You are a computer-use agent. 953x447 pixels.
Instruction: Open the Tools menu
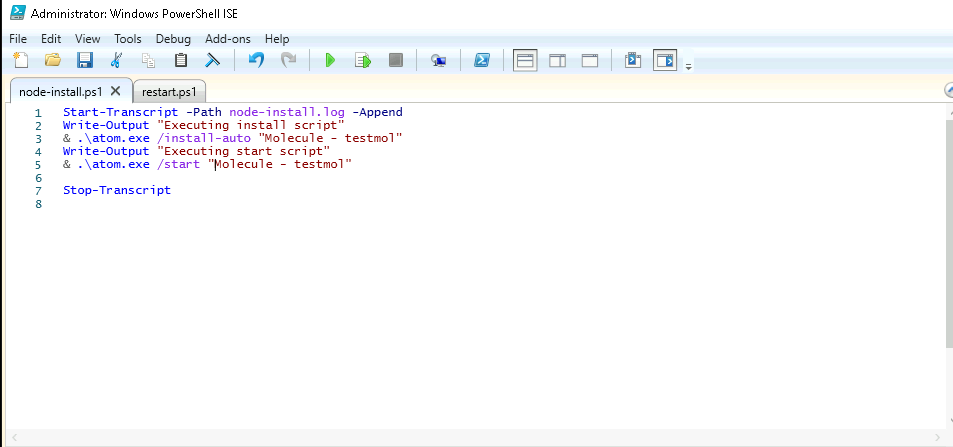point(128,39)
